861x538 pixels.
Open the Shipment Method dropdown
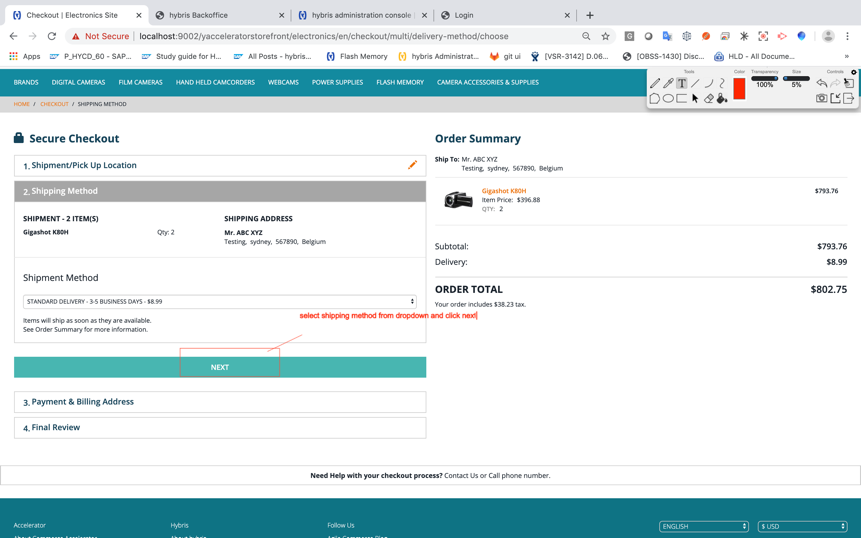(219, 301)
